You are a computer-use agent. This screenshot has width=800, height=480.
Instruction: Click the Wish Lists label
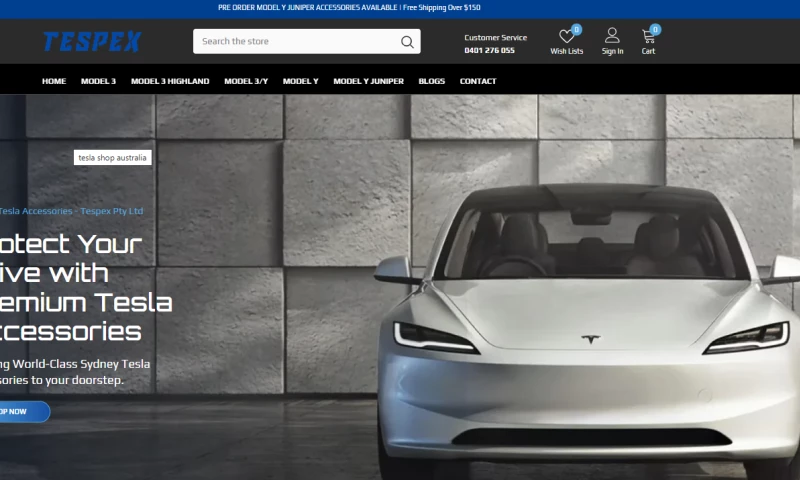click(x=566, y=51)
